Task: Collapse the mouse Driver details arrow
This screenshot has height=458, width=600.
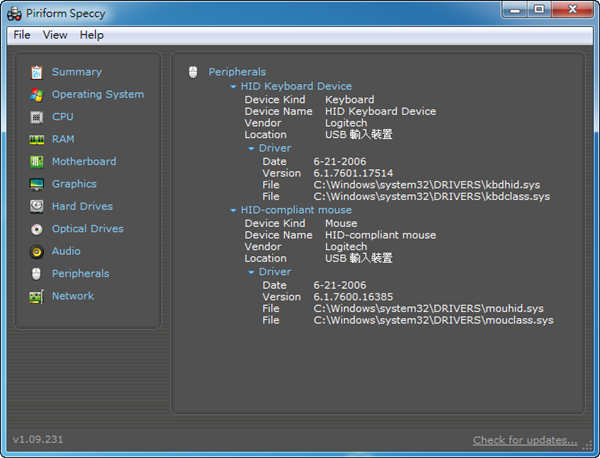Action: point(251,272)
